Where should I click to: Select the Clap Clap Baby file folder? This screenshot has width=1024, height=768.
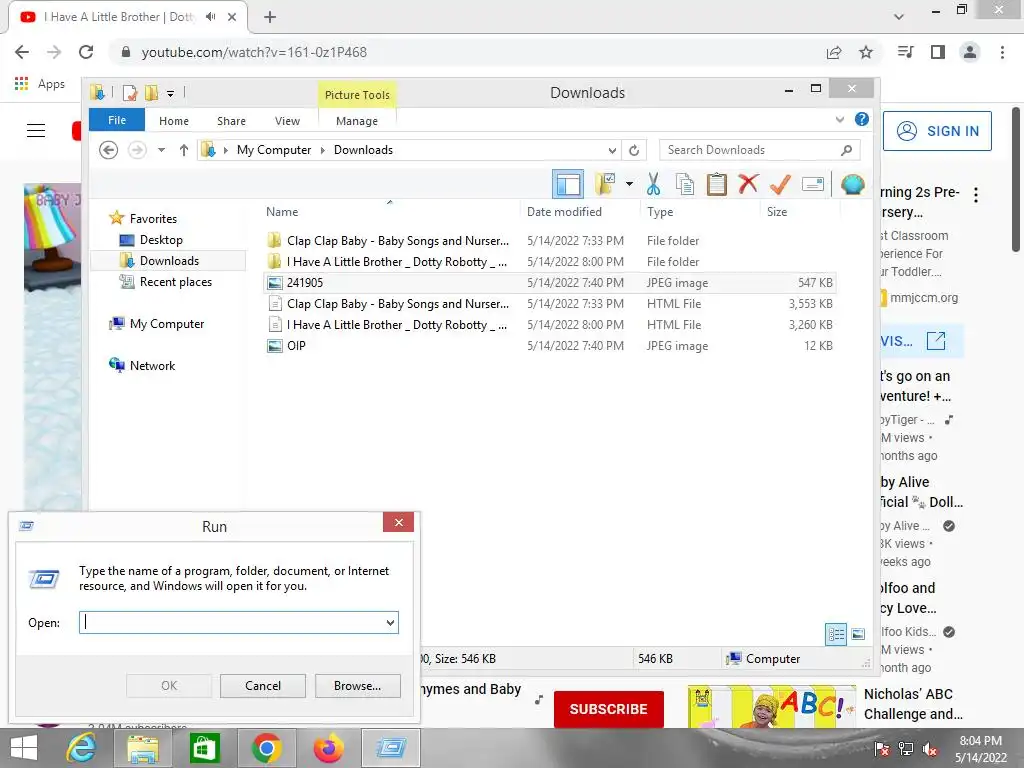[550, 241]
